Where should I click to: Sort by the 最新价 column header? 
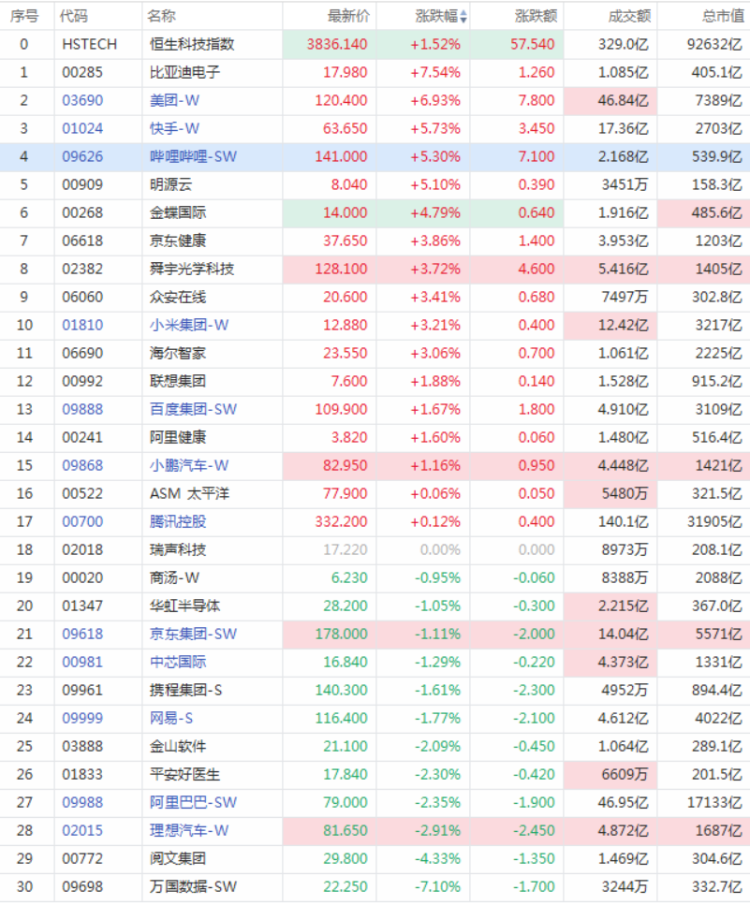click(x=348, y=16)
